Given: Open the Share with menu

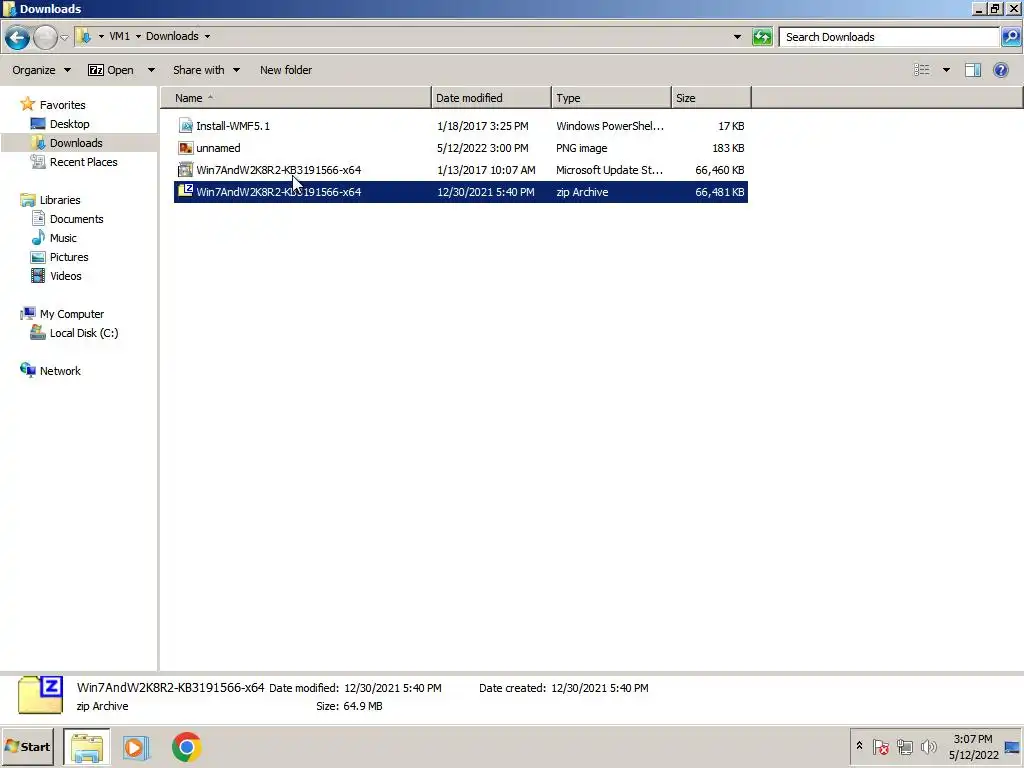Looking at the screenshot, I should [206, 70].
